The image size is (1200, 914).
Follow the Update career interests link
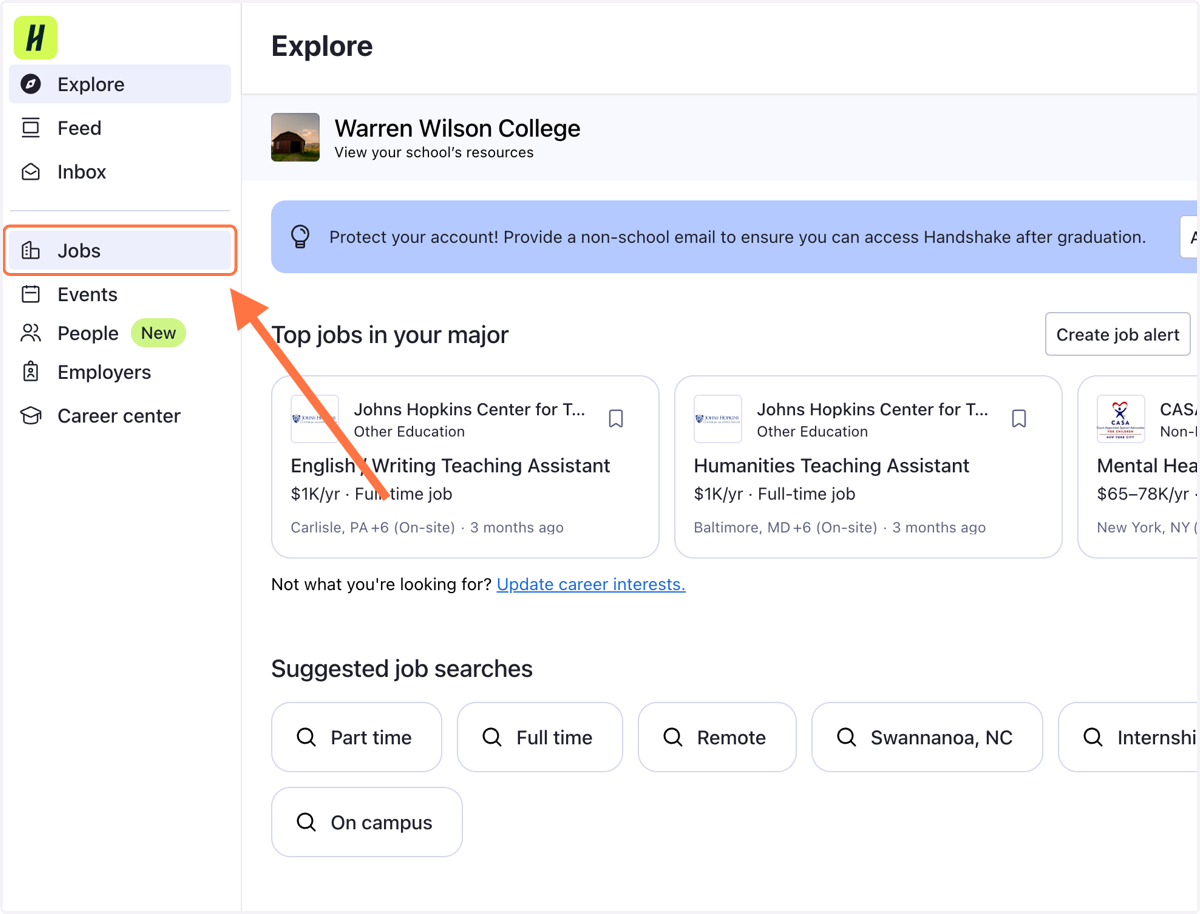591,584
